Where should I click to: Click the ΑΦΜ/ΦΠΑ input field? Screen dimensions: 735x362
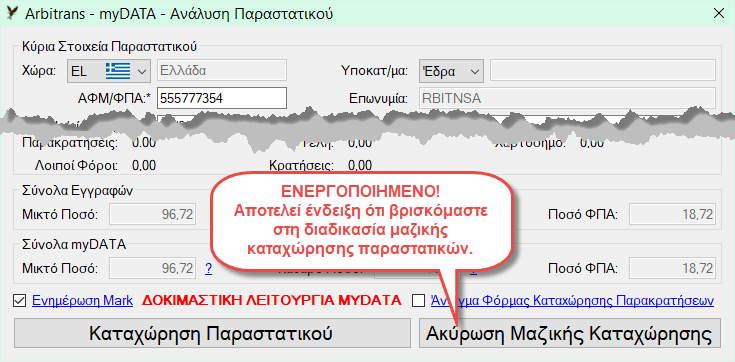tap(222, 98)
